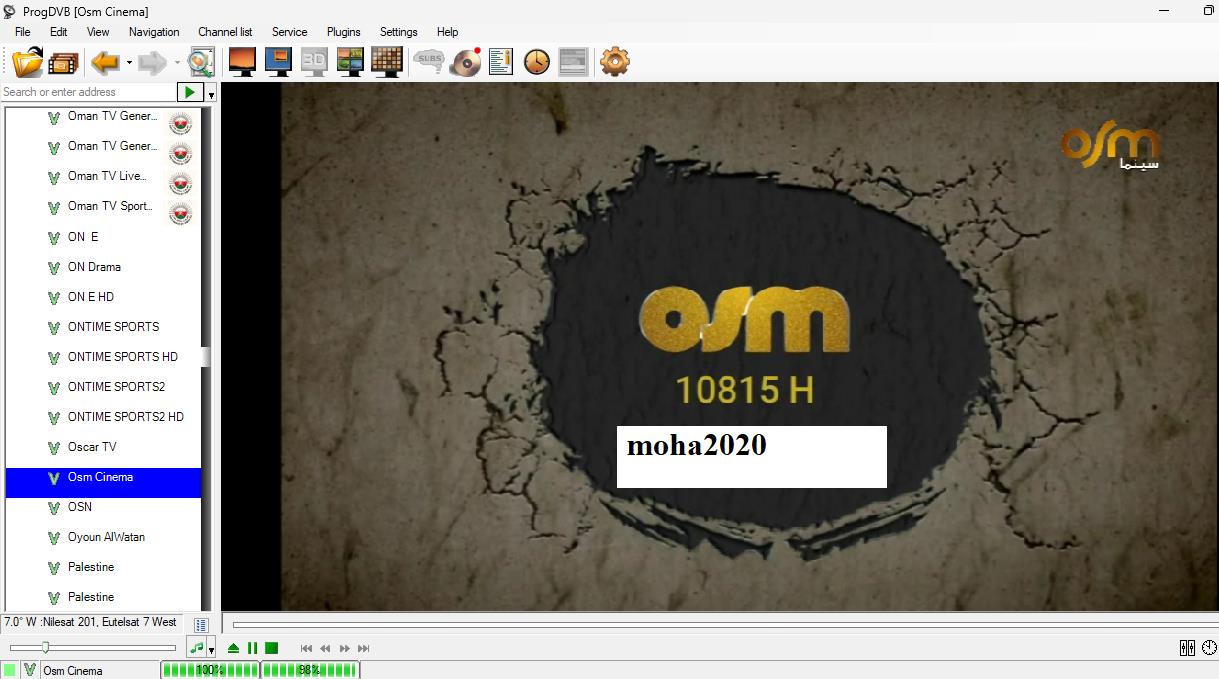The width and height of the screenshot is (1219, 679).
Task: Go forward with the grey right arrow
Action: [x=152, y=62]
